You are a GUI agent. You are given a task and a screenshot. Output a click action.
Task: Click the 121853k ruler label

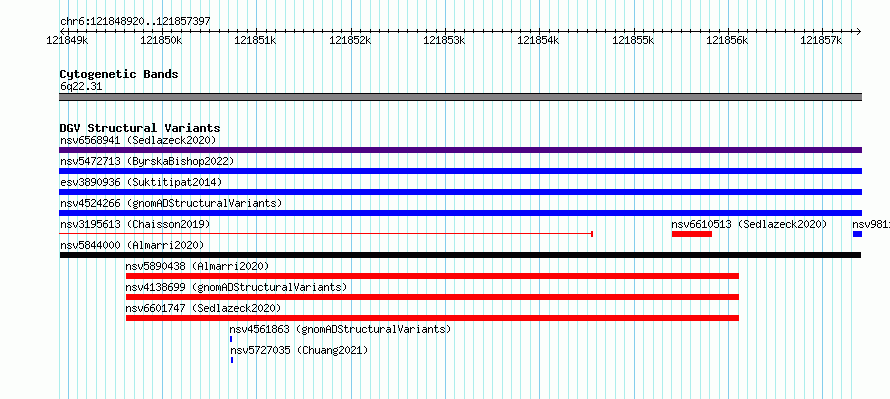coord(444,40)
